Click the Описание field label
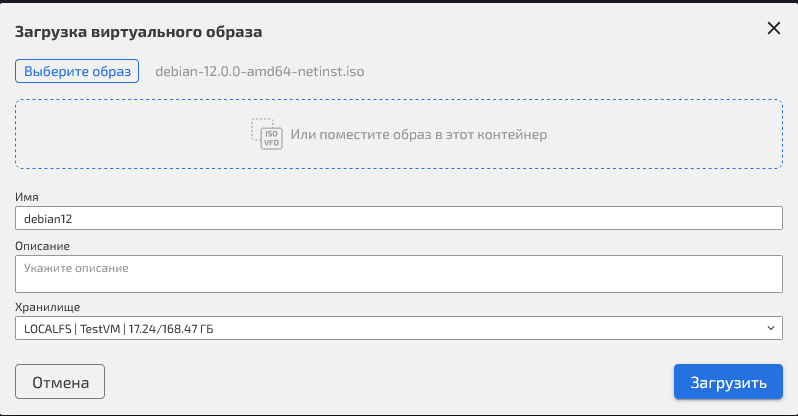Viewport: 798px width, 416px height. pyautogui.click(x=42, y=245)
